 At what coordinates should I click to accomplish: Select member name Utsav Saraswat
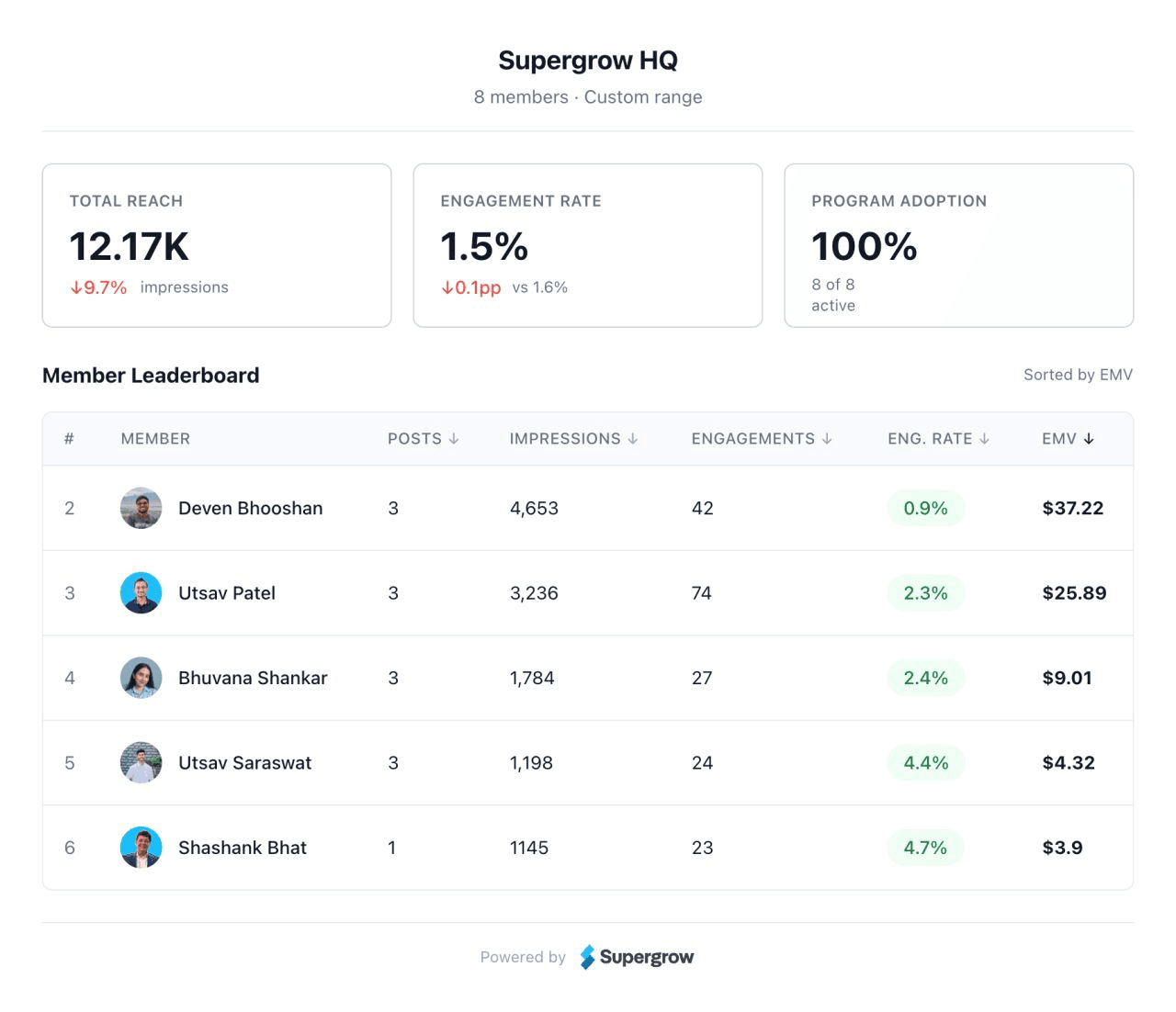(244, 763)
